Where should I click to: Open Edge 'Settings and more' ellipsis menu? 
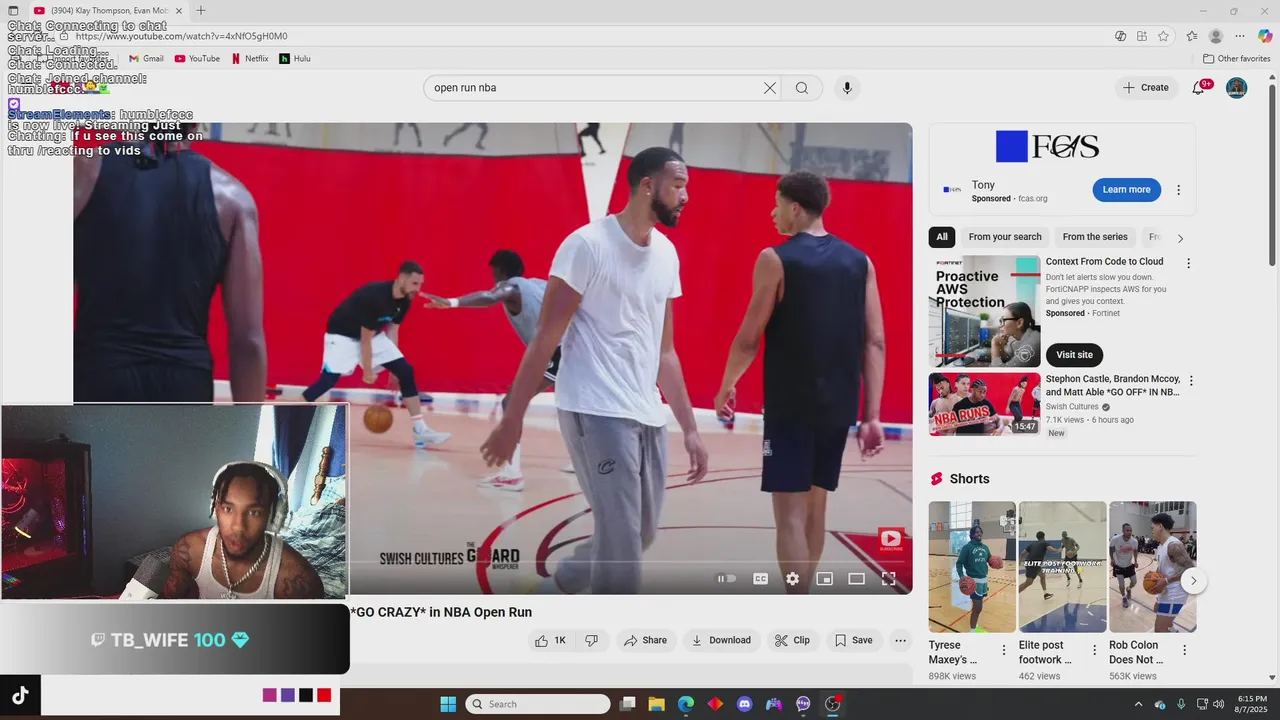click(1242, 36)
